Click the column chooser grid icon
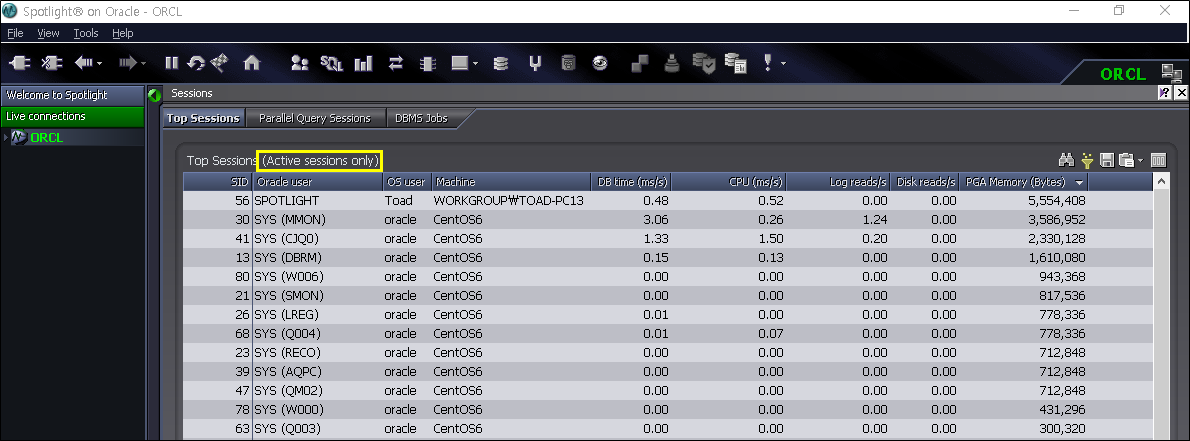The height and width of the screenshot is (441, 1190). [x=1158, y=160]
